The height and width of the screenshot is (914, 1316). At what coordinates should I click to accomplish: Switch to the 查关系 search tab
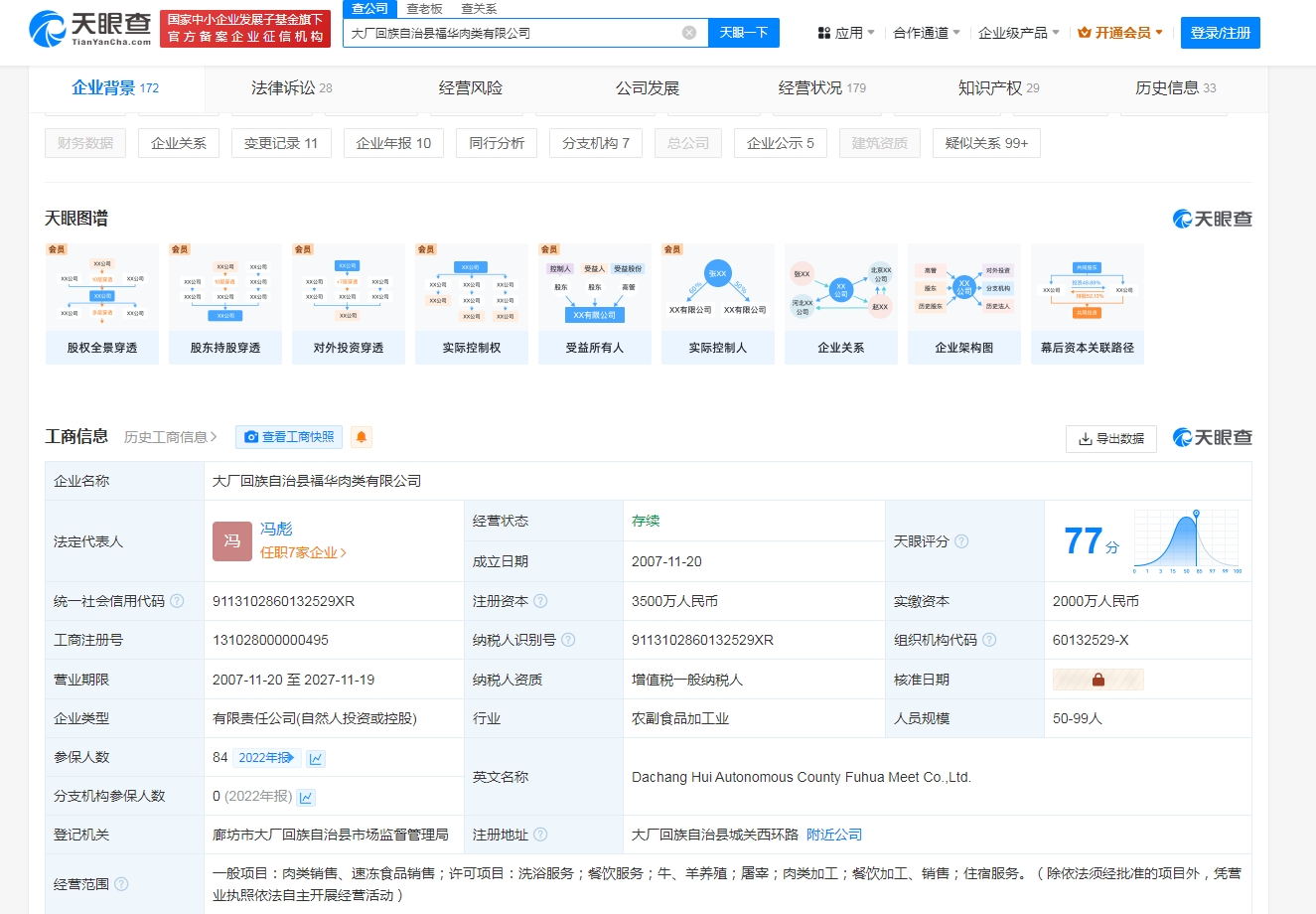[479, 8]
